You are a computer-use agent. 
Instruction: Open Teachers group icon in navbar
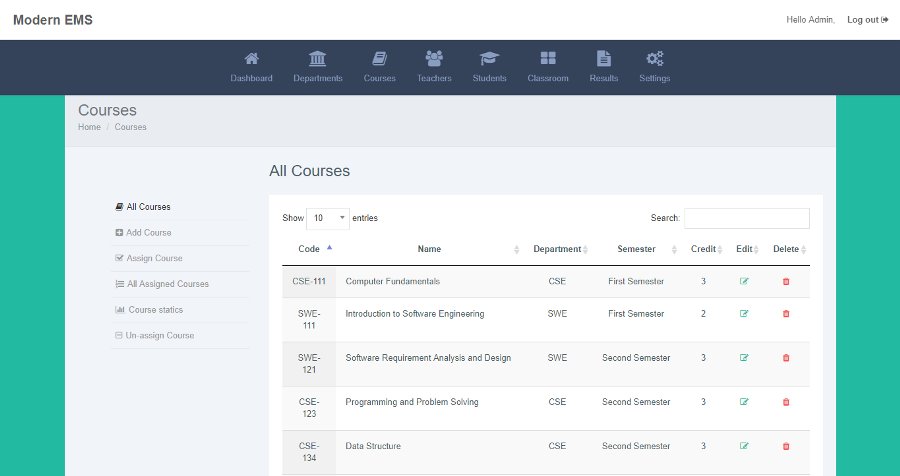point(434,58)
